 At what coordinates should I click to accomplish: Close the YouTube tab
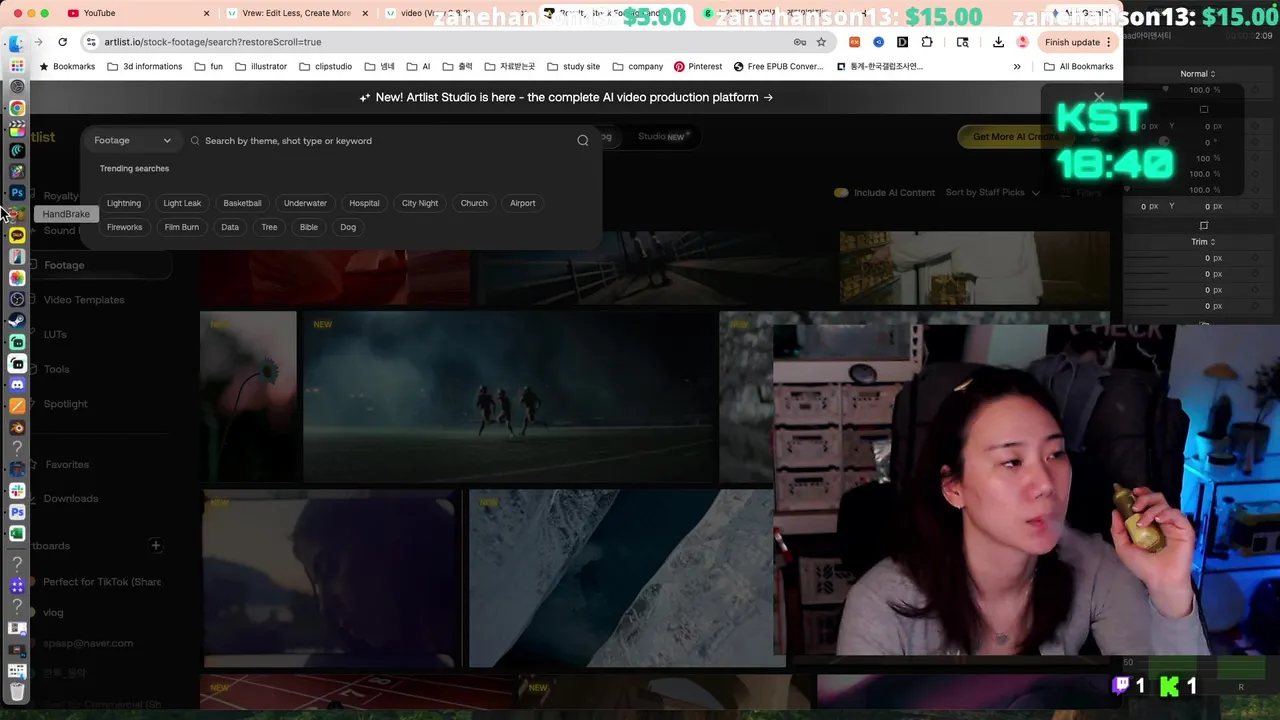tap(207, 13)
